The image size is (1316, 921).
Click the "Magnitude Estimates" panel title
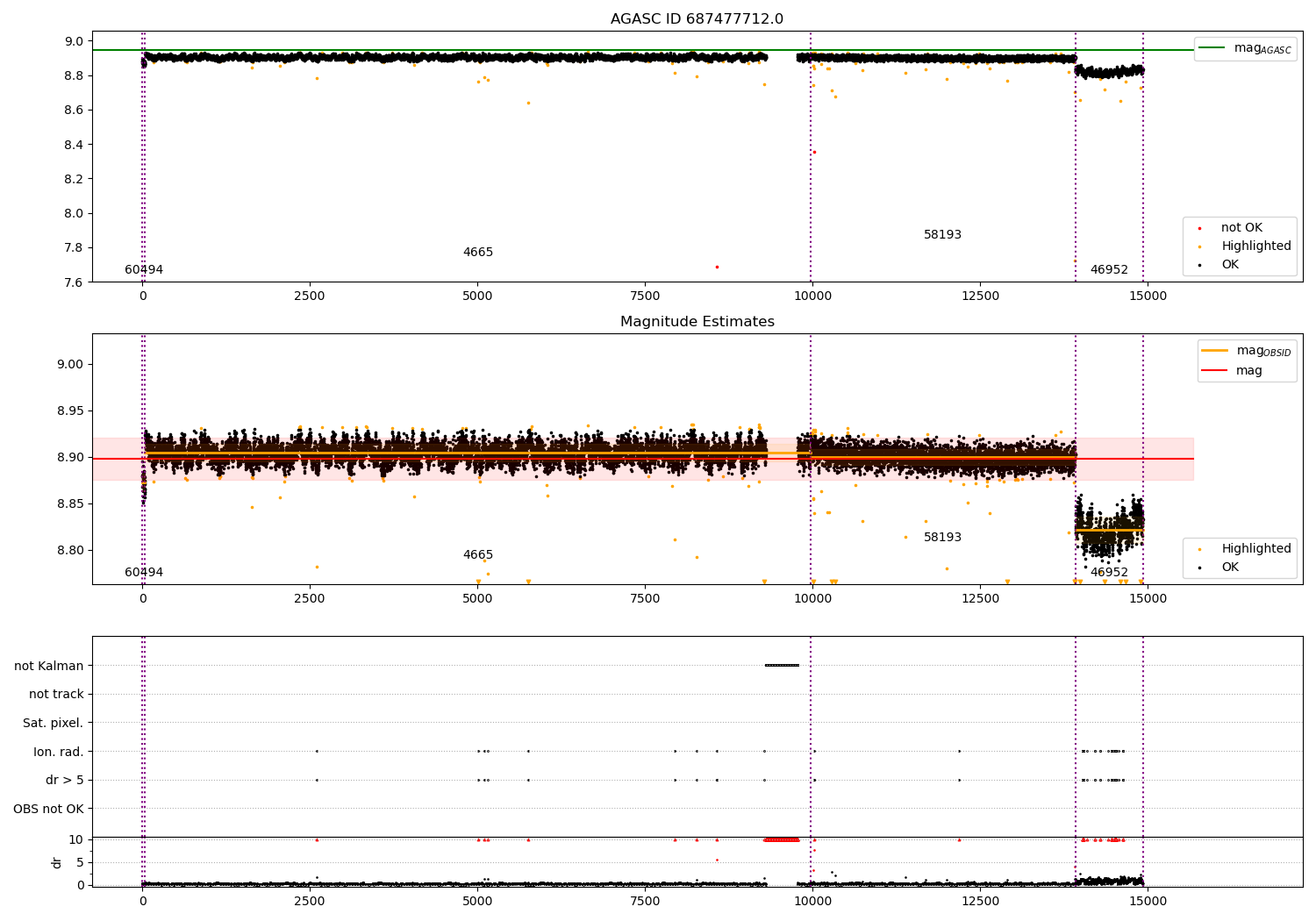(697, 322)
